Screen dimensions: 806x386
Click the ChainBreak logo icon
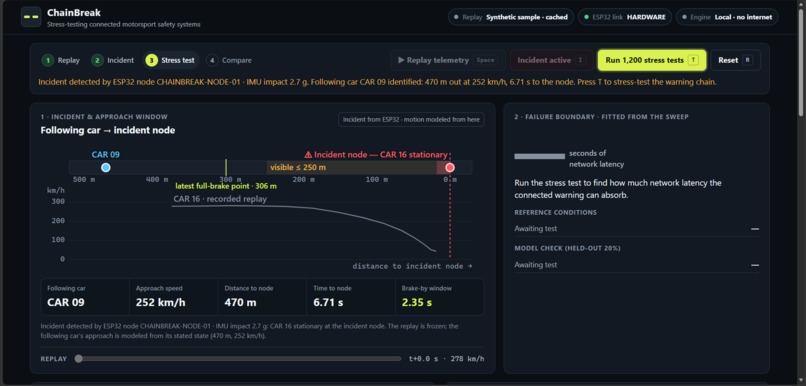click(x=31, y=16)
